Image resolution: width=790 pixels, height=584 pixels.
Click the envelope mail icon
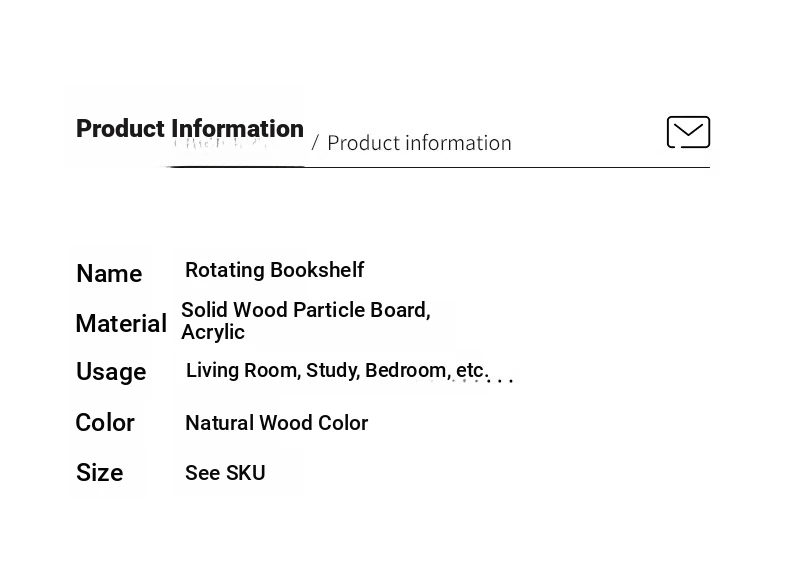[x=688, y=132]
